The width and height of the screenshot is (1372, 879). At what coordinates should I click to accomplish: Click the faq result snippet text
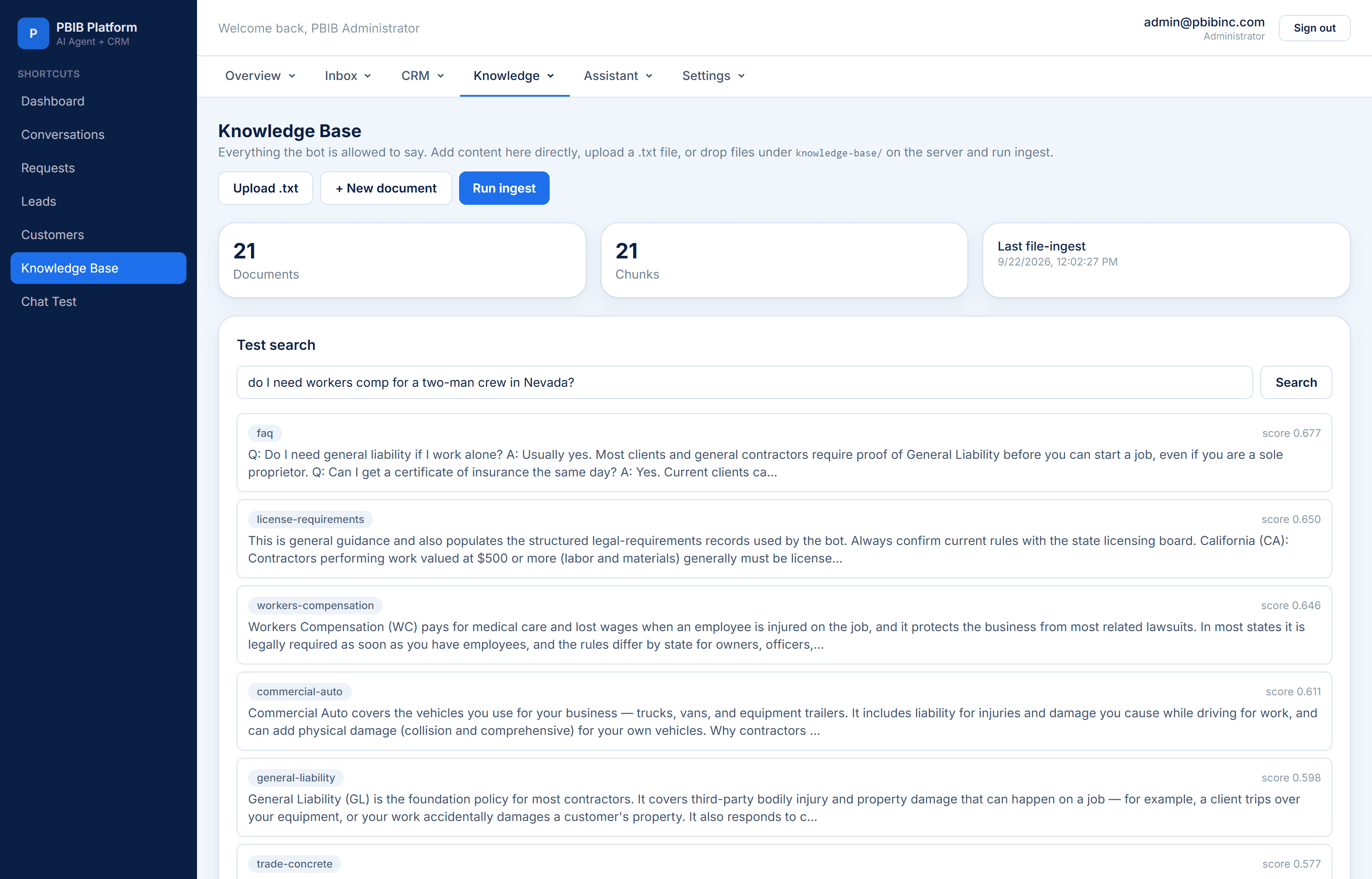(x=765, y=464)
